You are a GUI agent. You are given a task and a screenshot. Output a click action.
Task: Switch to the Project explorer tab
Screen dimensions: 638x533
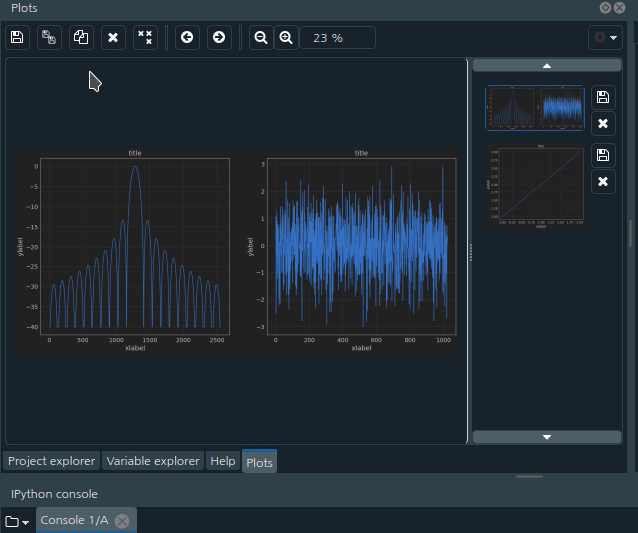pyautogui.click(x=51, y=461)
